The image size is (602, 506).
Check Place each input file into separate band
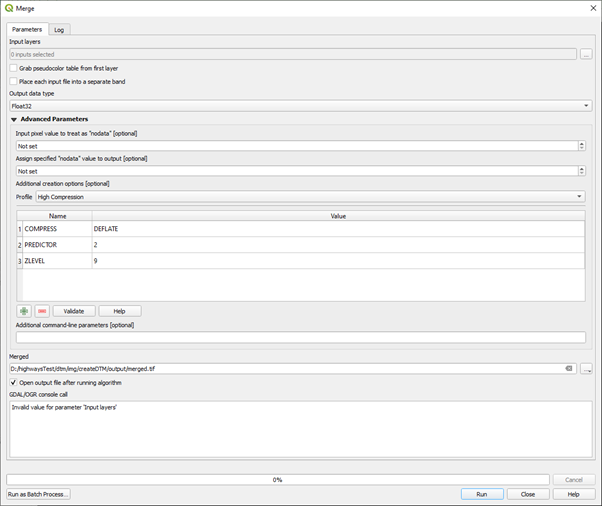13,81
